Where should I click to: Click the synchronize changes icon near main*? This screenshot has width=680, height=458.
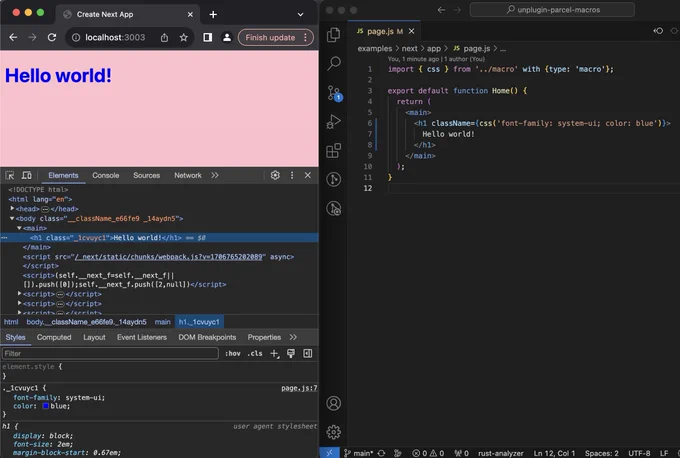coord(381,453)
